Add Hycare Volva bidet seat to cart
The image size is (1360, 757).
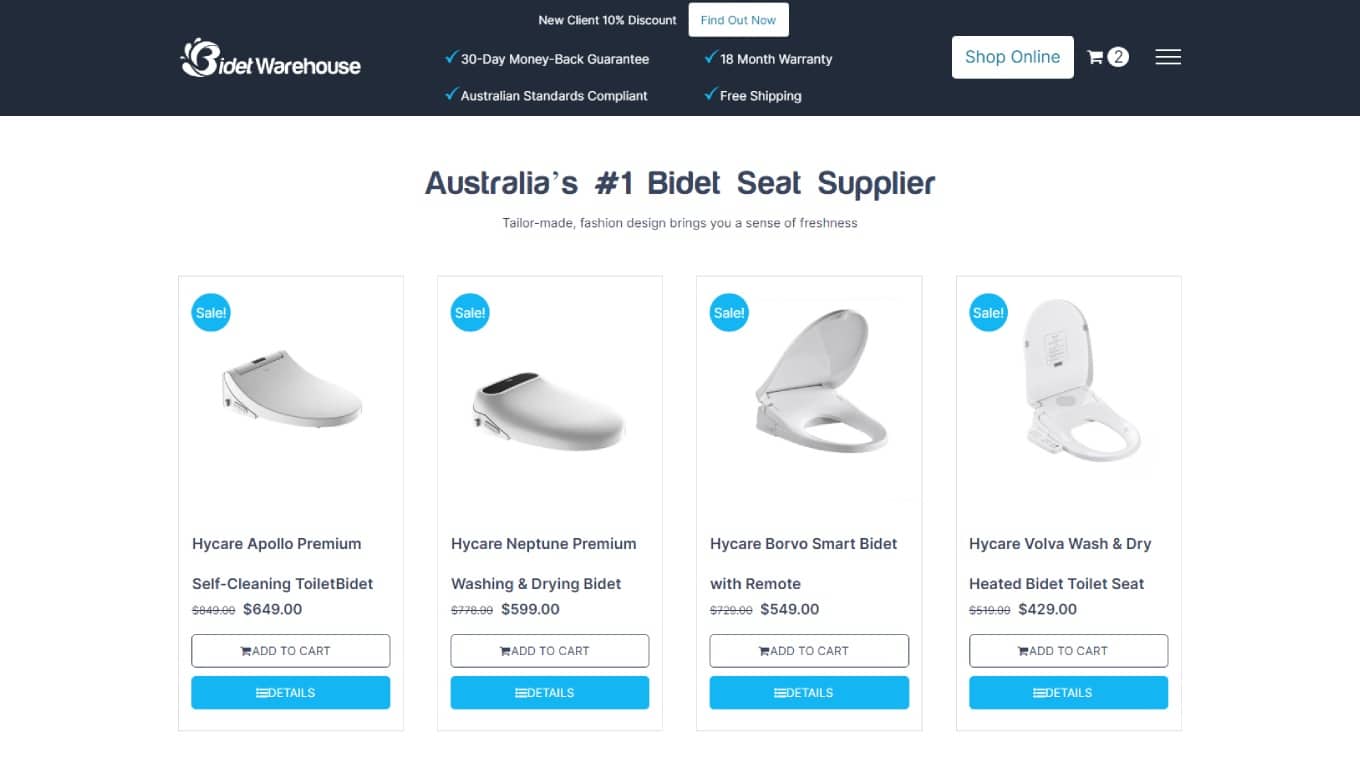(x=1068, y=651)
